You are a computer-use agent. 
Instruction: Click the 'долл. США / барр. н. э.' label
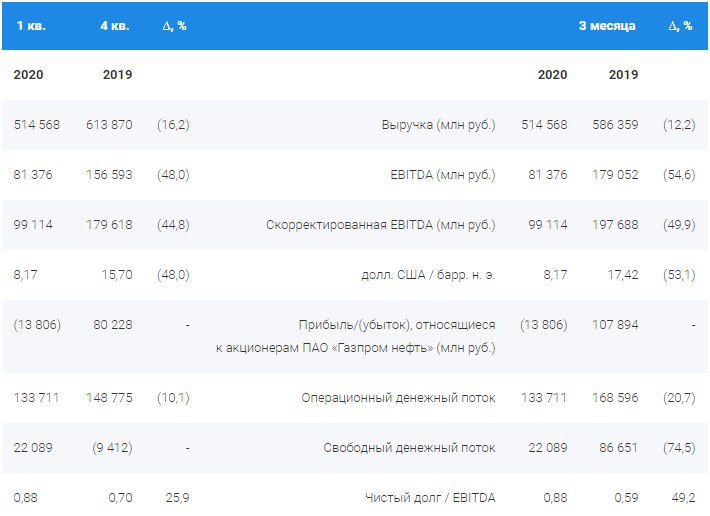428,275
